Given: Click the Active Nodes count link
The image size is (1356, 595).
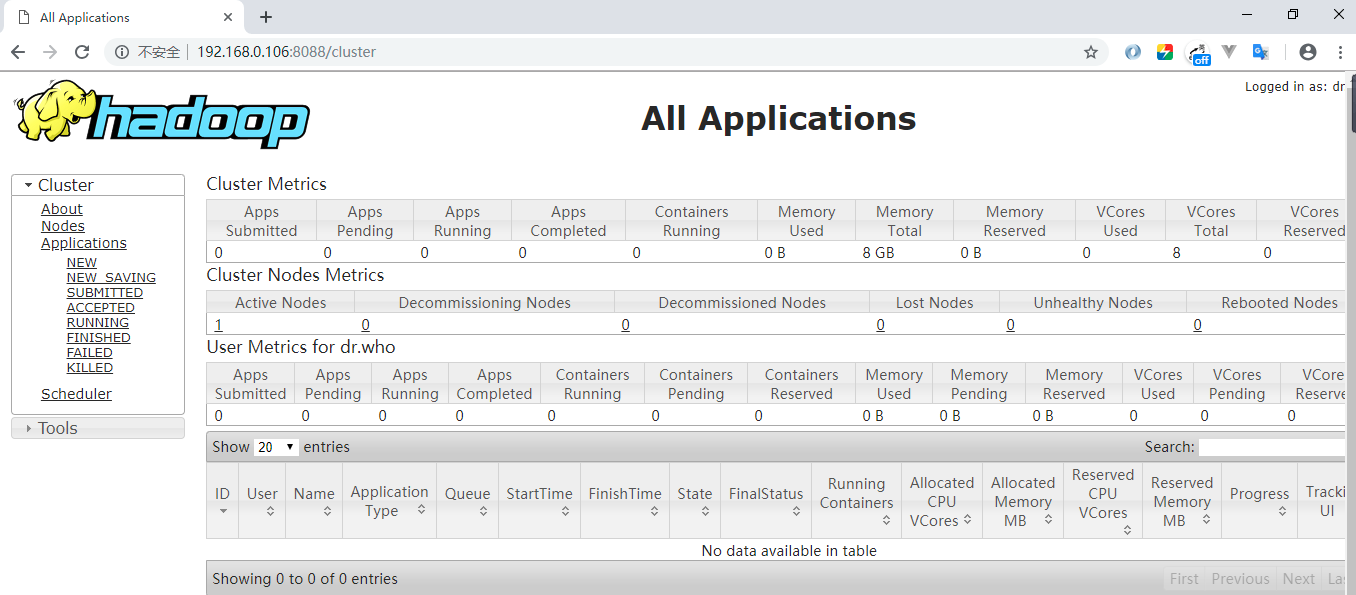Looking at the screenshot, I should (218, 325).
